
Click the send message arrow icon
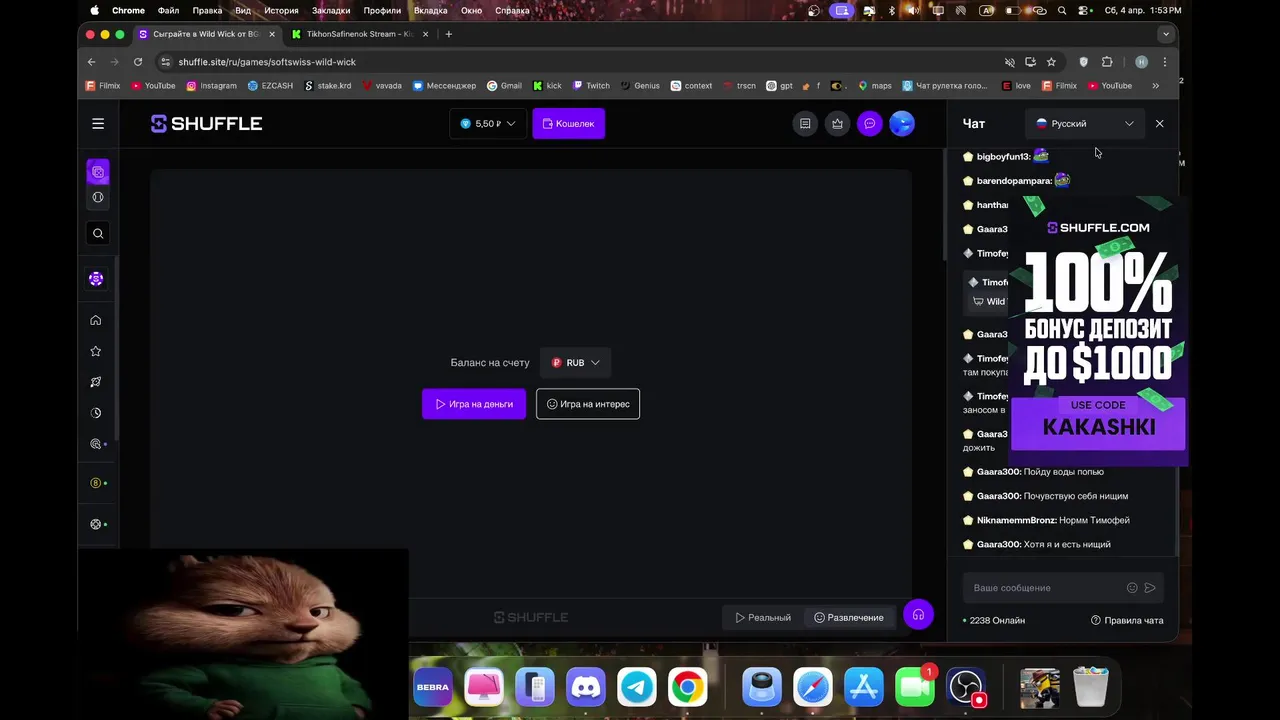click(1150, 588)
